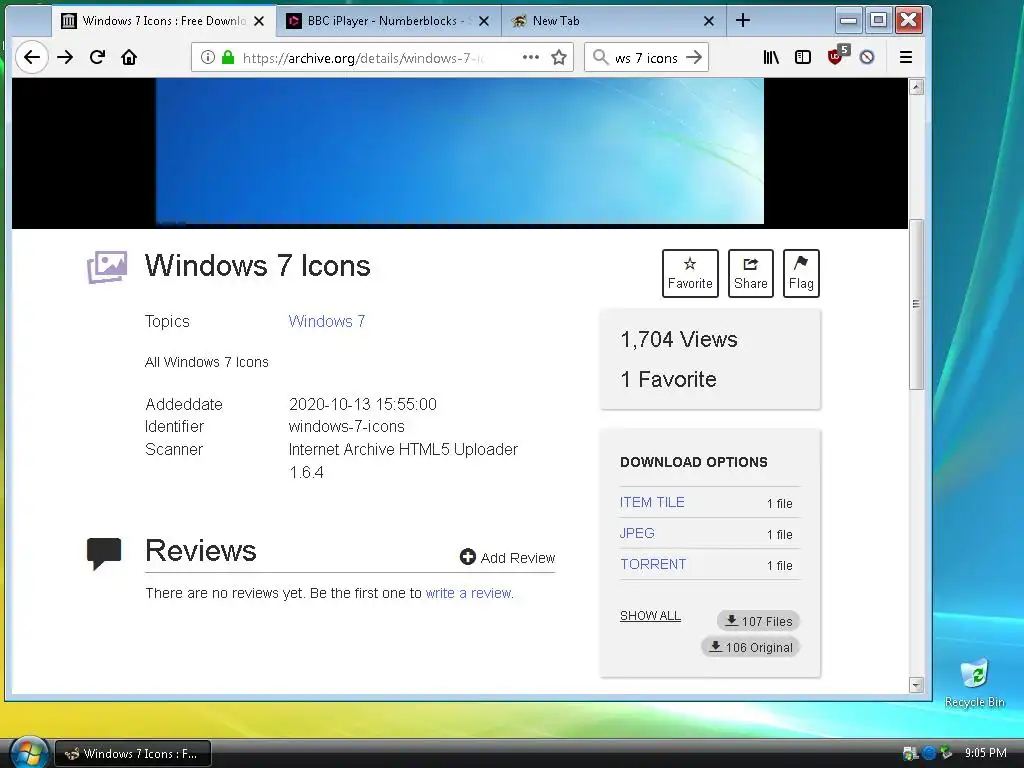Open the Windows Start orb

click(x=29, y=753)
